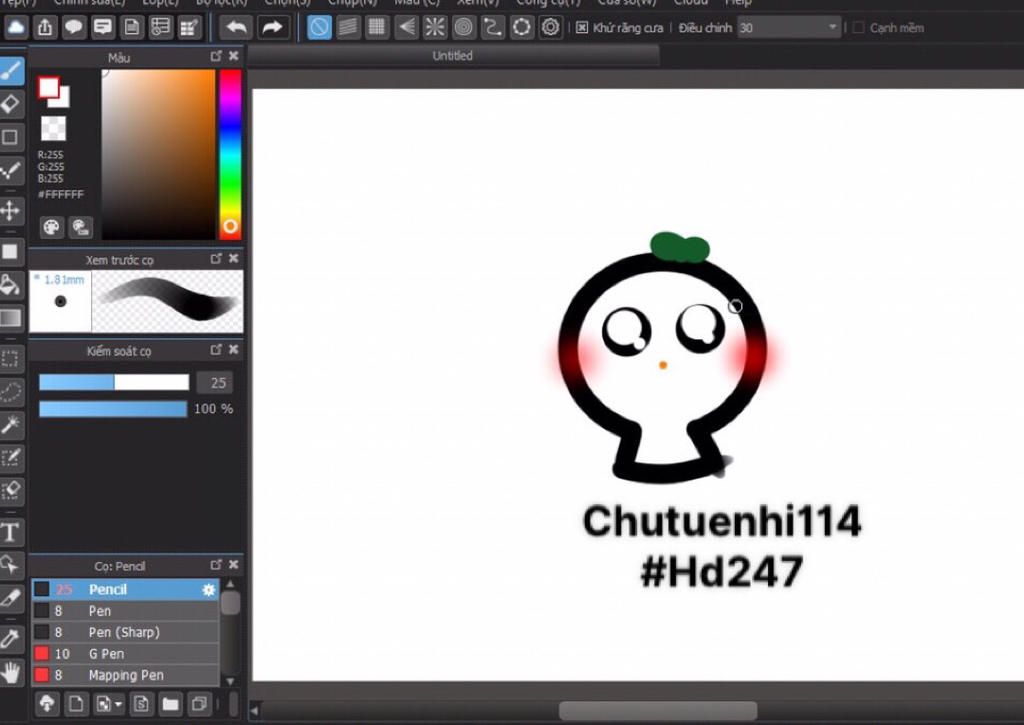This screenshot has height=725, width=1024.
Task: Choose the Move tool
Action: point(10,210)
